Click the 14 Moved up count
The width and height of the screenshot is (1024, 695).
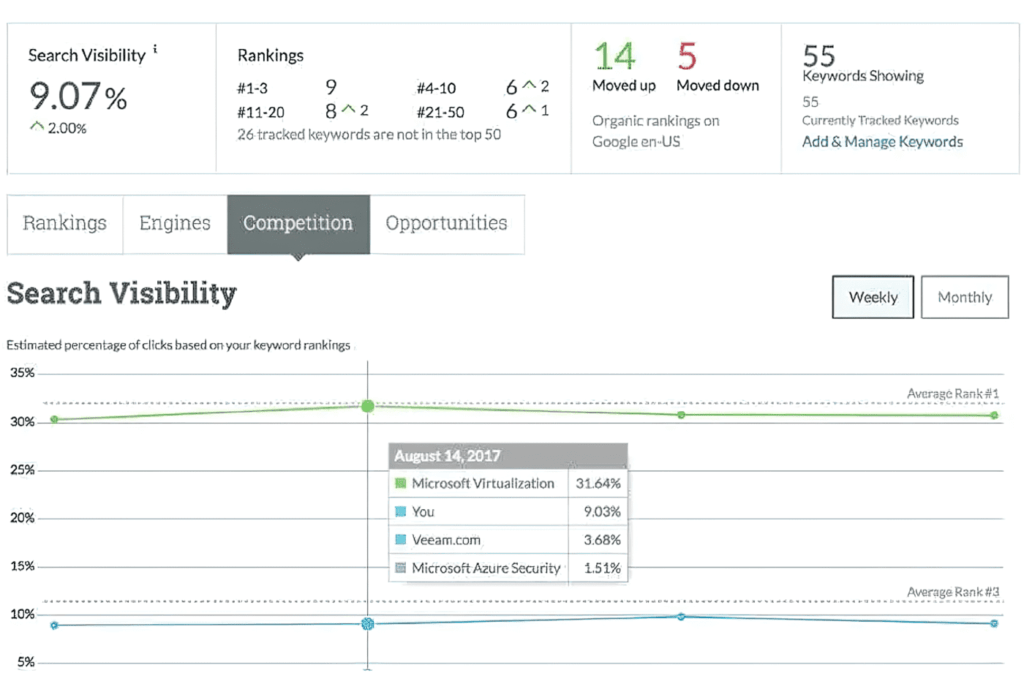[x=615, y=56]
